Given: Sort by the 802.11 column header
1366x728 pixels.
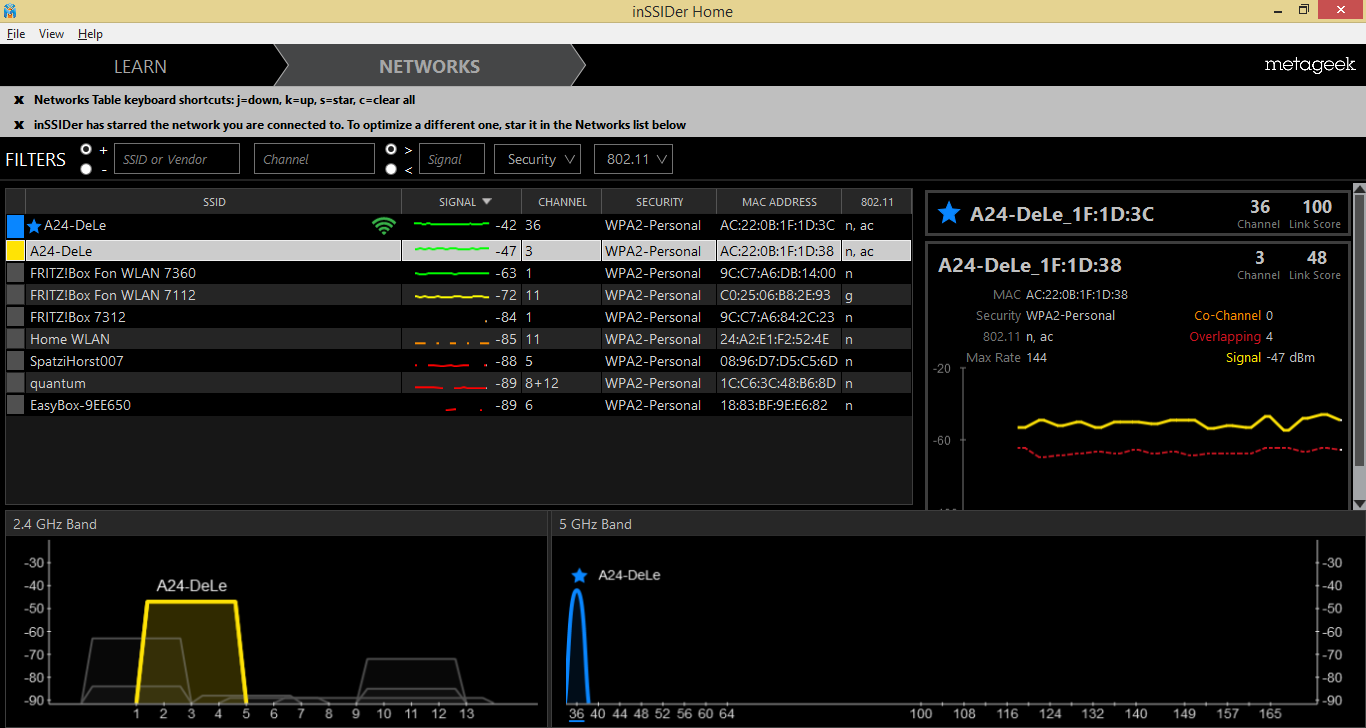Looking at the screenshot, I should coord(877,201).
